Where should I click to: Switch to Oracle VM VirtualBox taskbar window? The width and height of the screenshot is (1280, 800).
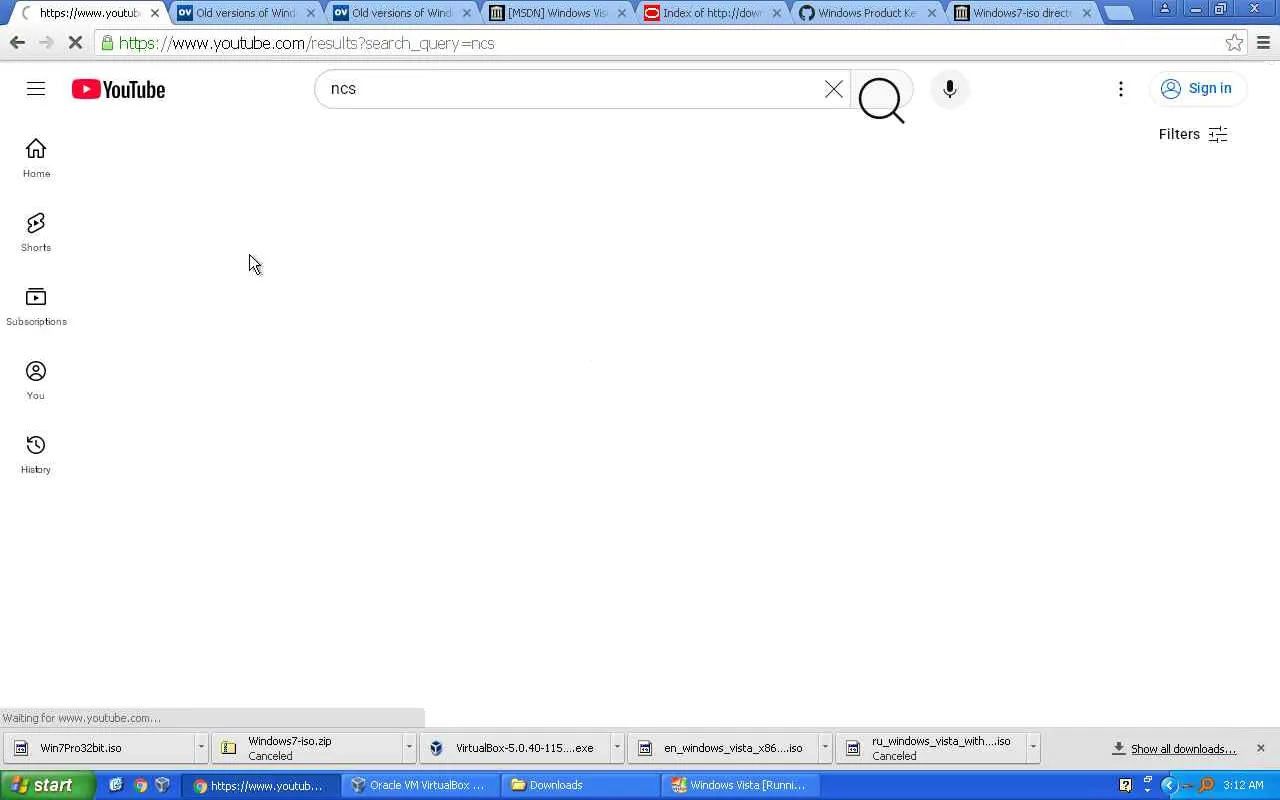click(x=419, y=785)
